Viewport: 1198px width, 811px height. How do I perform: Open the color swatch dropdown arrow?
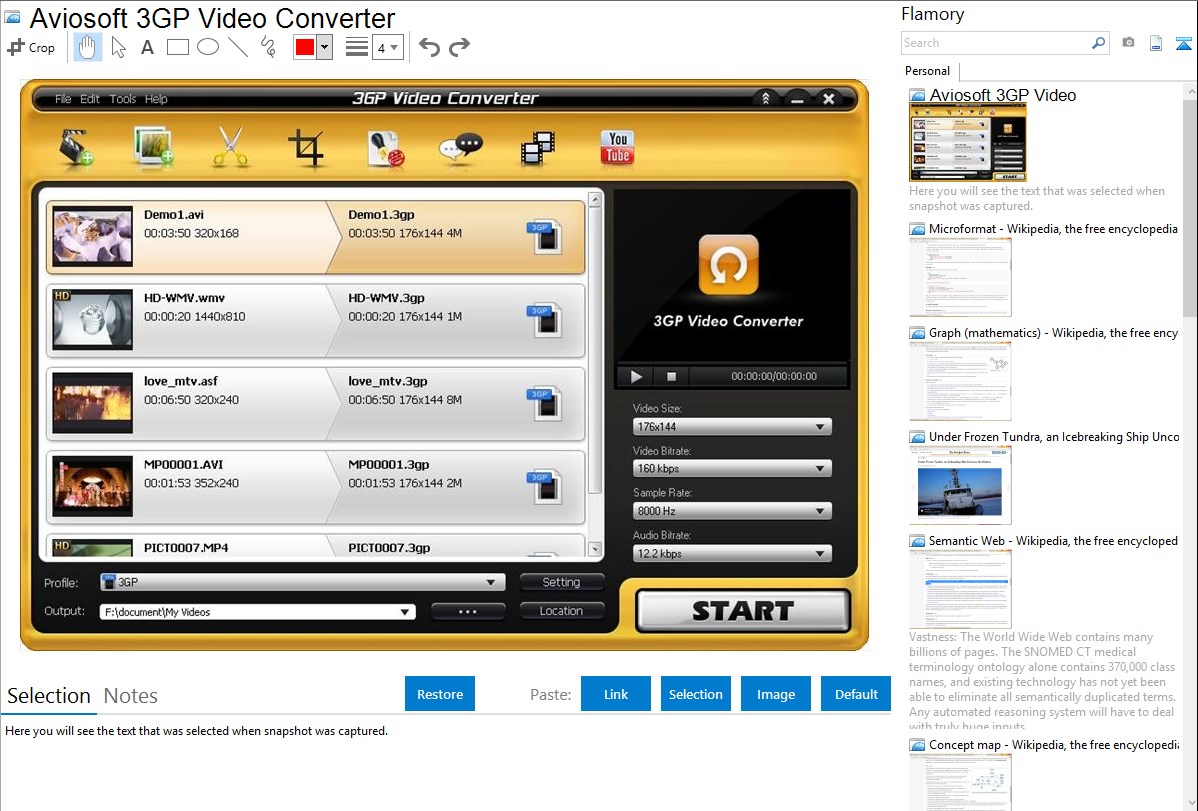point(325,47)
